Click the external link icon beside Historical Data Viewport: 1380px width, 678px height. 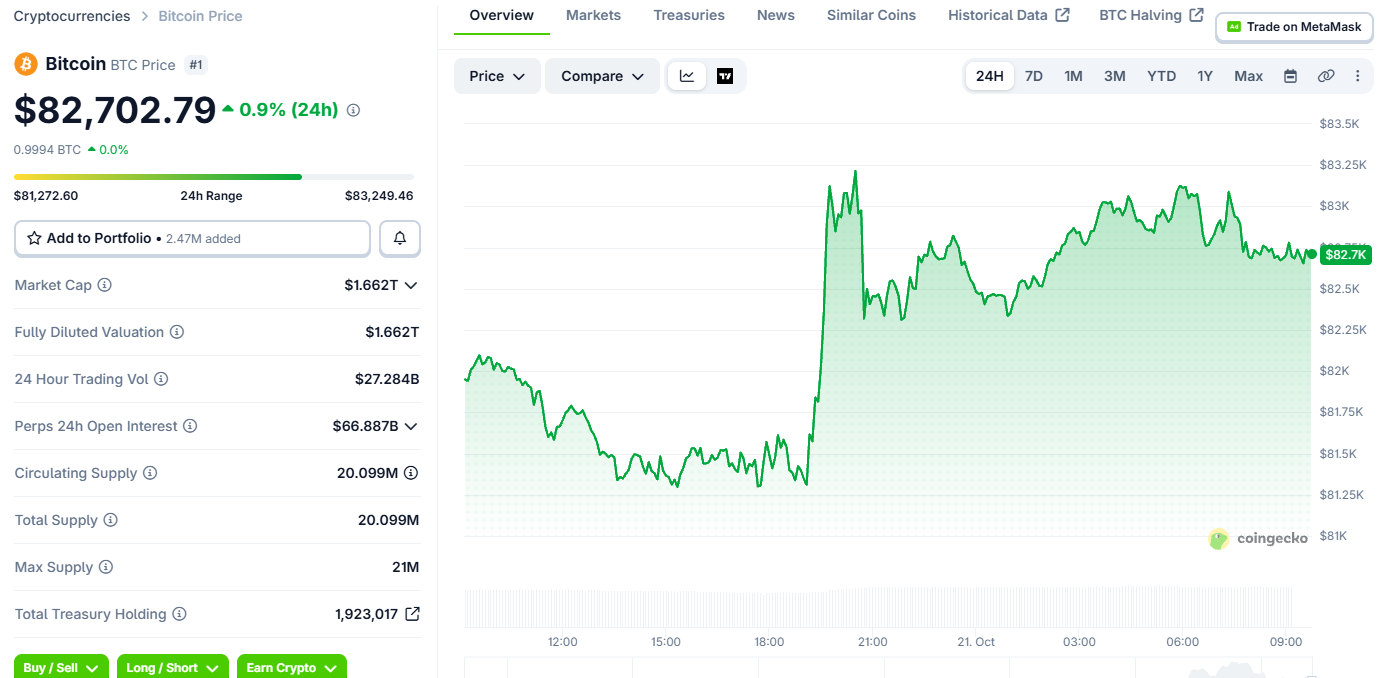pos(1063,15)
